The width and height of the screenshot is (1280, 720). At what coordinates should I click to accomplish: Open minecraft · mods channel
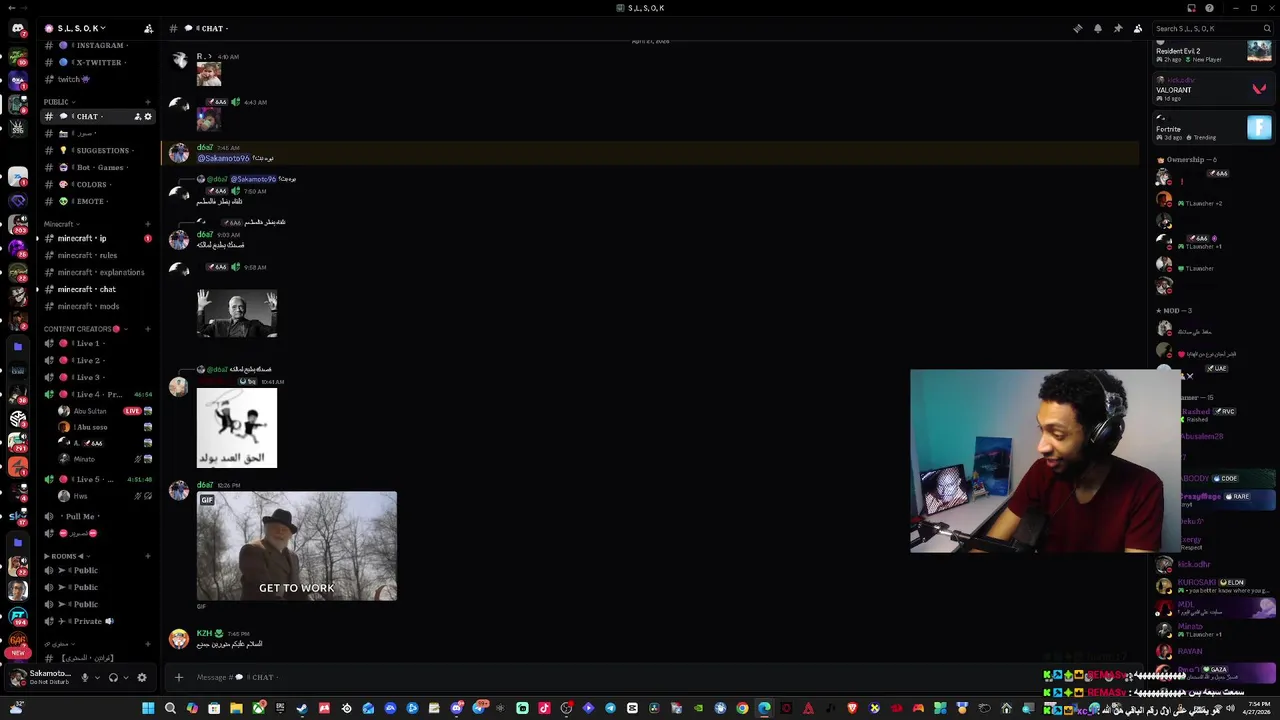98,306
